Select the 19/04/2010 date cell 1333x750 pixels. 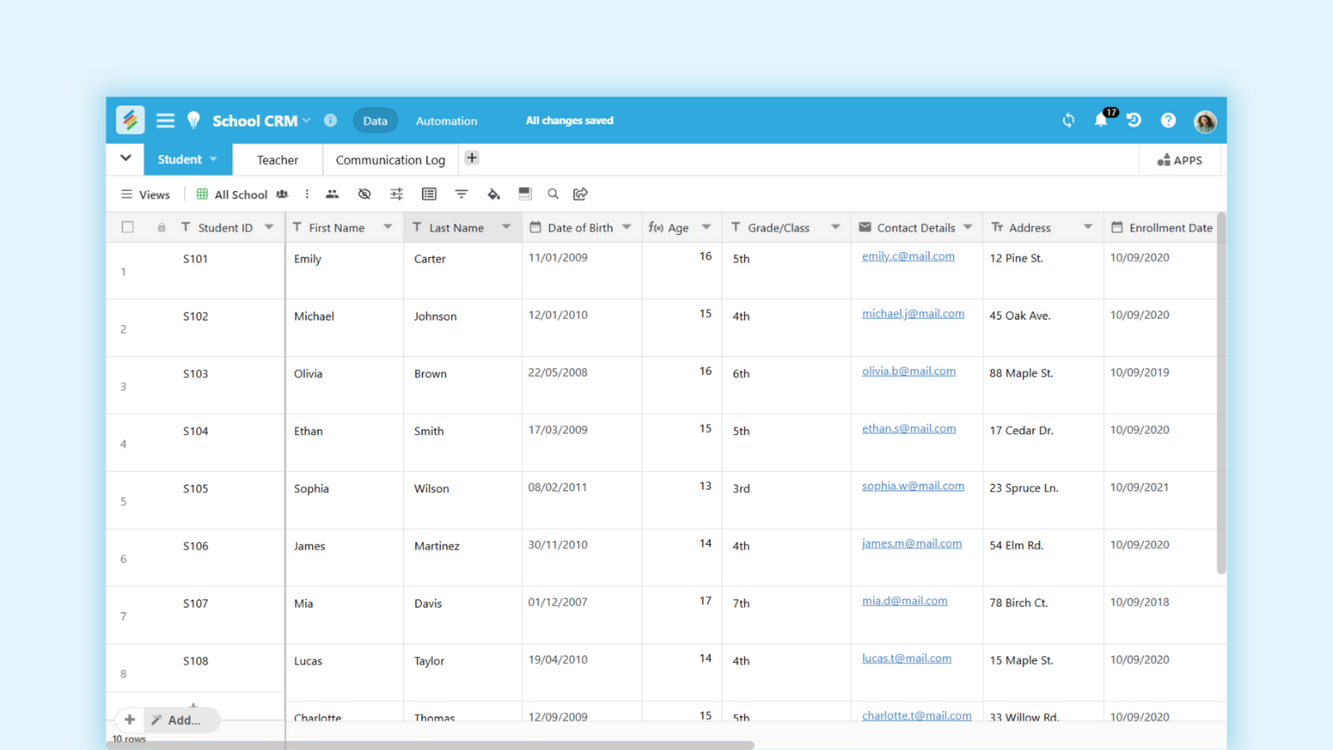coord(582,673)
